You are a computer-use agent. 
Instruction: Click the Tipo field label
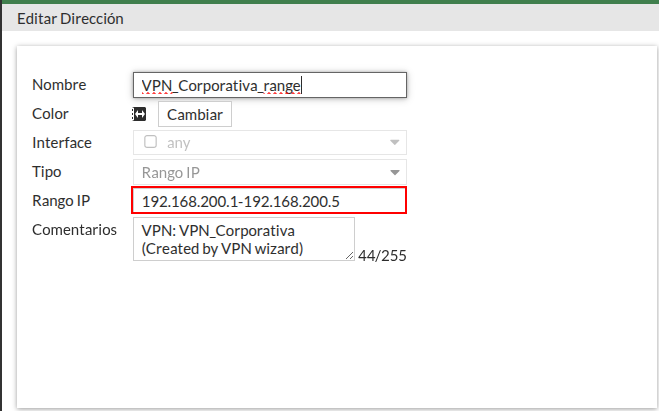coord(47,172)
